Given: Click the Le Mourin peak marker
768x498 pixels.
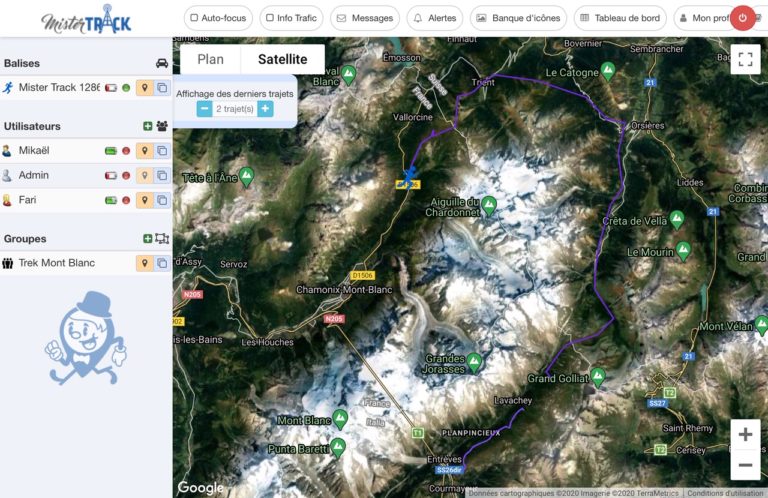Looking at the screenshot, I should pos(683,251).
